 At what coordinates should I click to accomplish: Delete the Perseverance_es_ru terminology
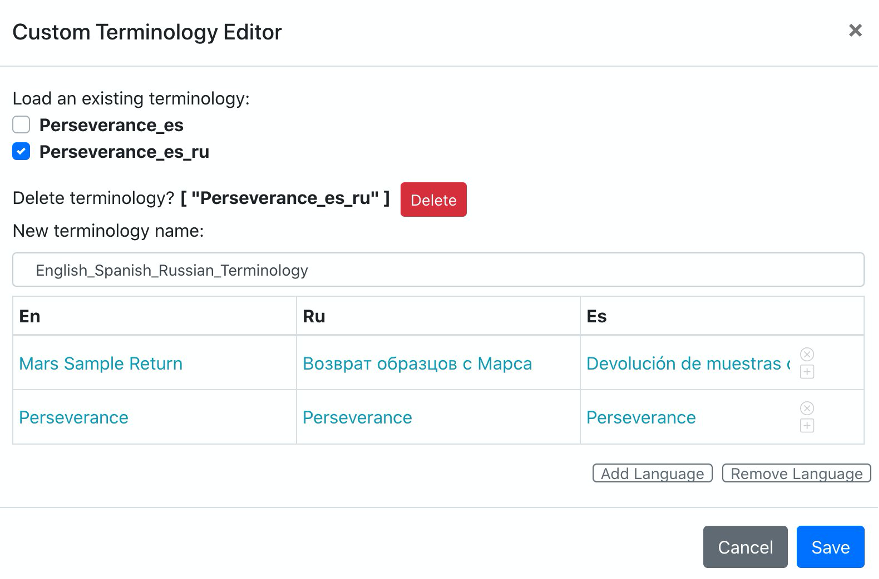[433, 199]
